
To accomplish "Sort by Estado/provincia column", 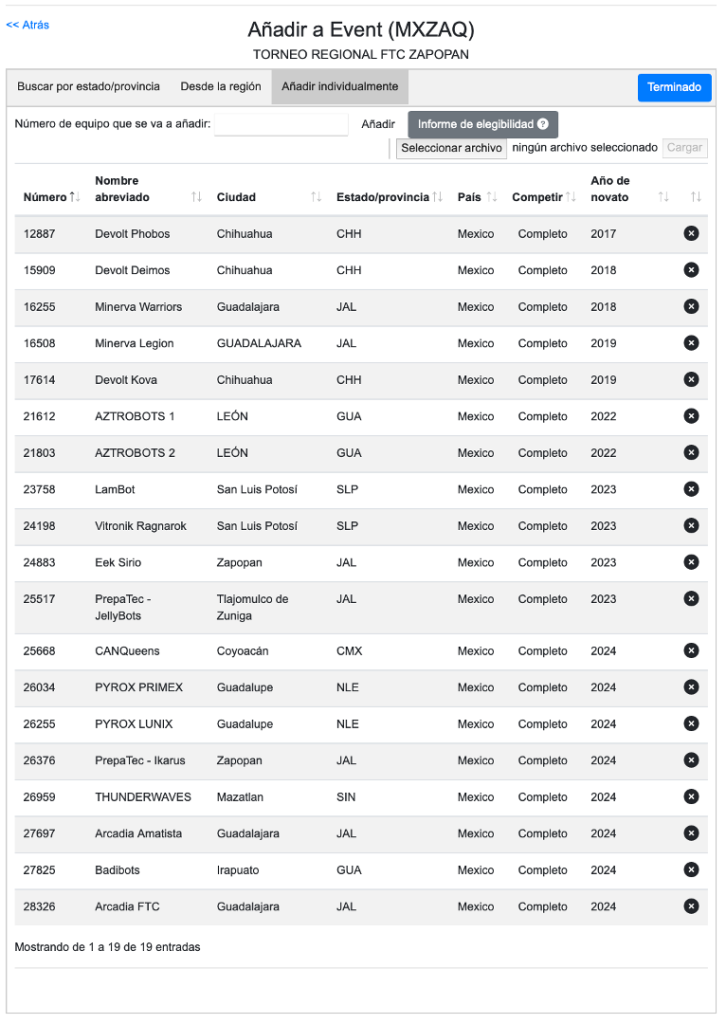I will click(437, 197).
